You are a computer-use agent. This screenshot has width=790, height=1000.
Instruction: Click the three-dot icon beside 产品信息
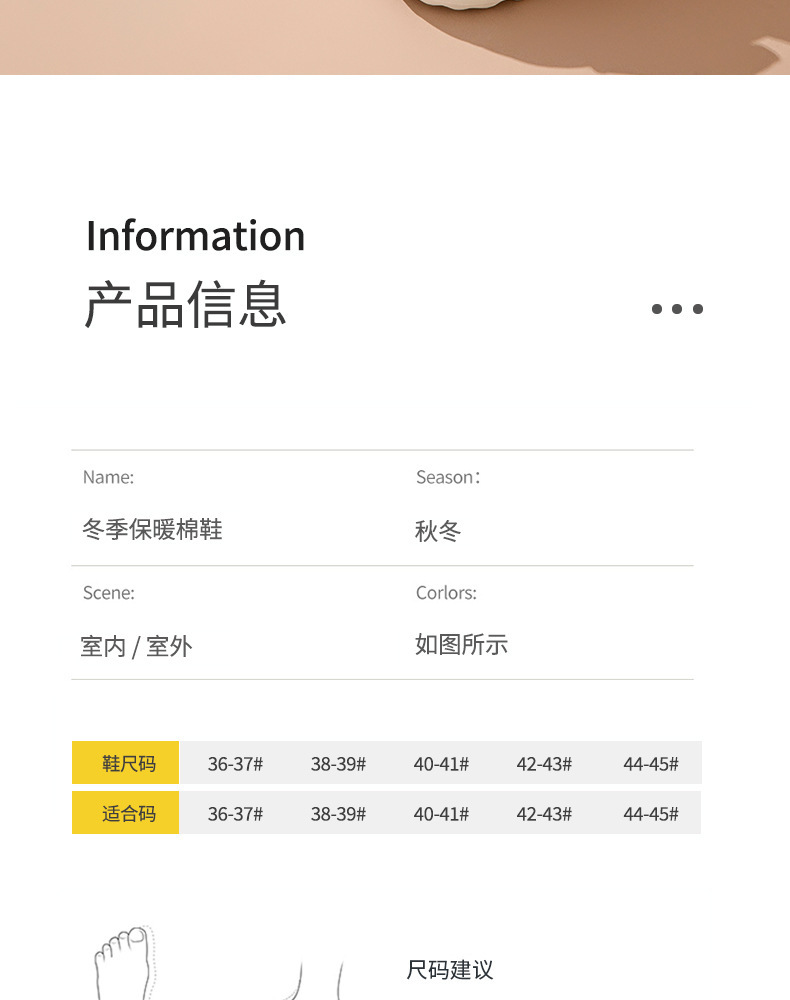coord(677,309)
